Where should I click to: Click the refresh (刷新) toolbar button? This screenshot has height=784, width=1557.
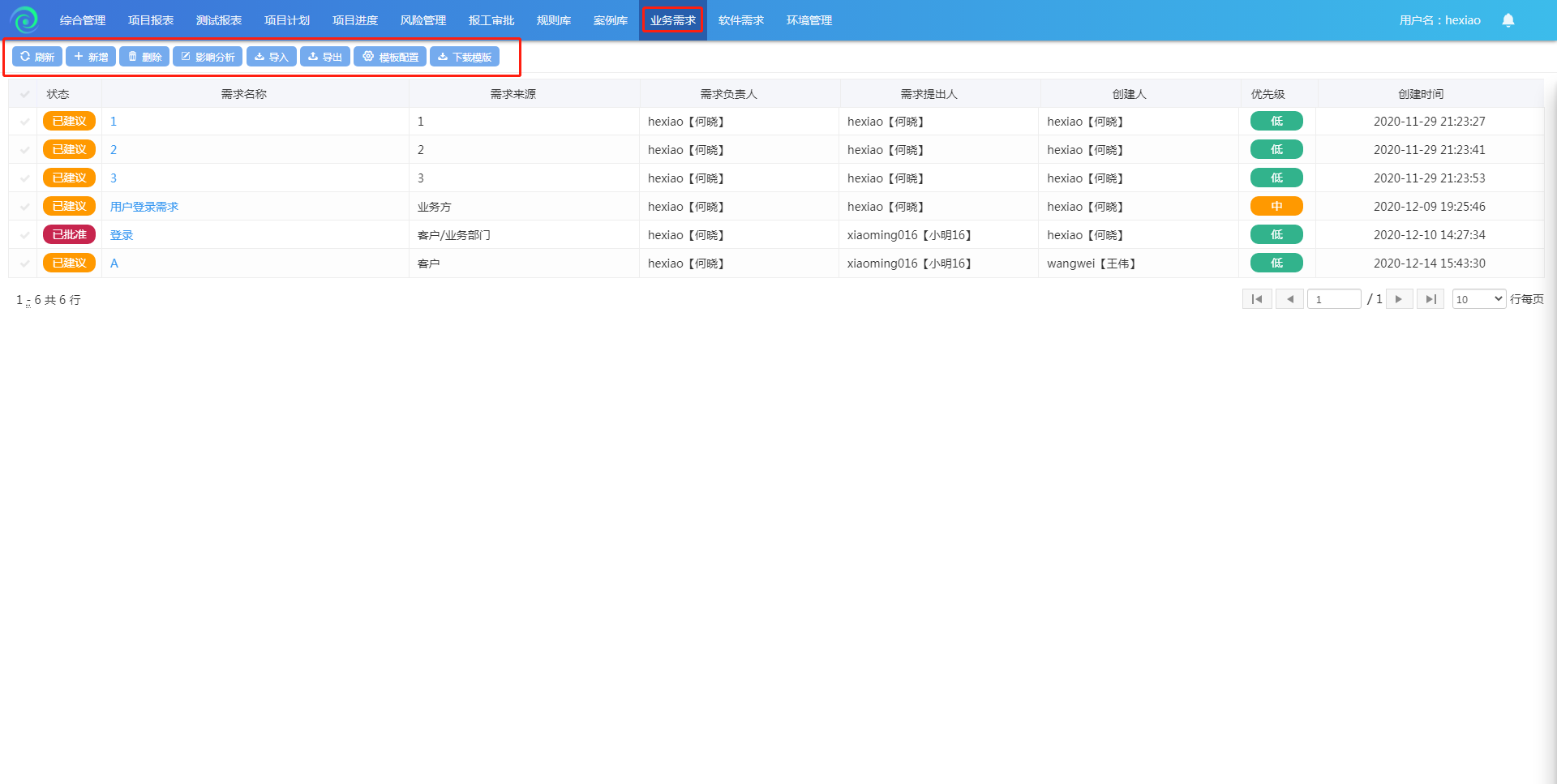click(x=37, y=57)
